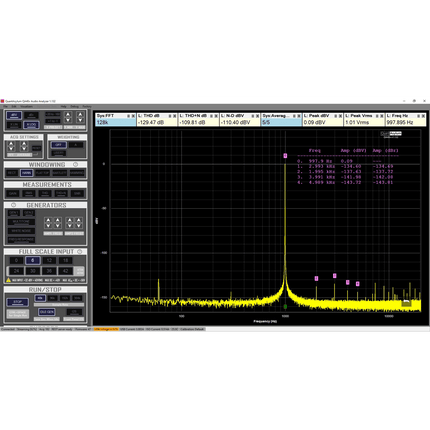Click the STOP acquisition button
The image size is (430, 430).
pyautogui.click(x=18, y=302)
